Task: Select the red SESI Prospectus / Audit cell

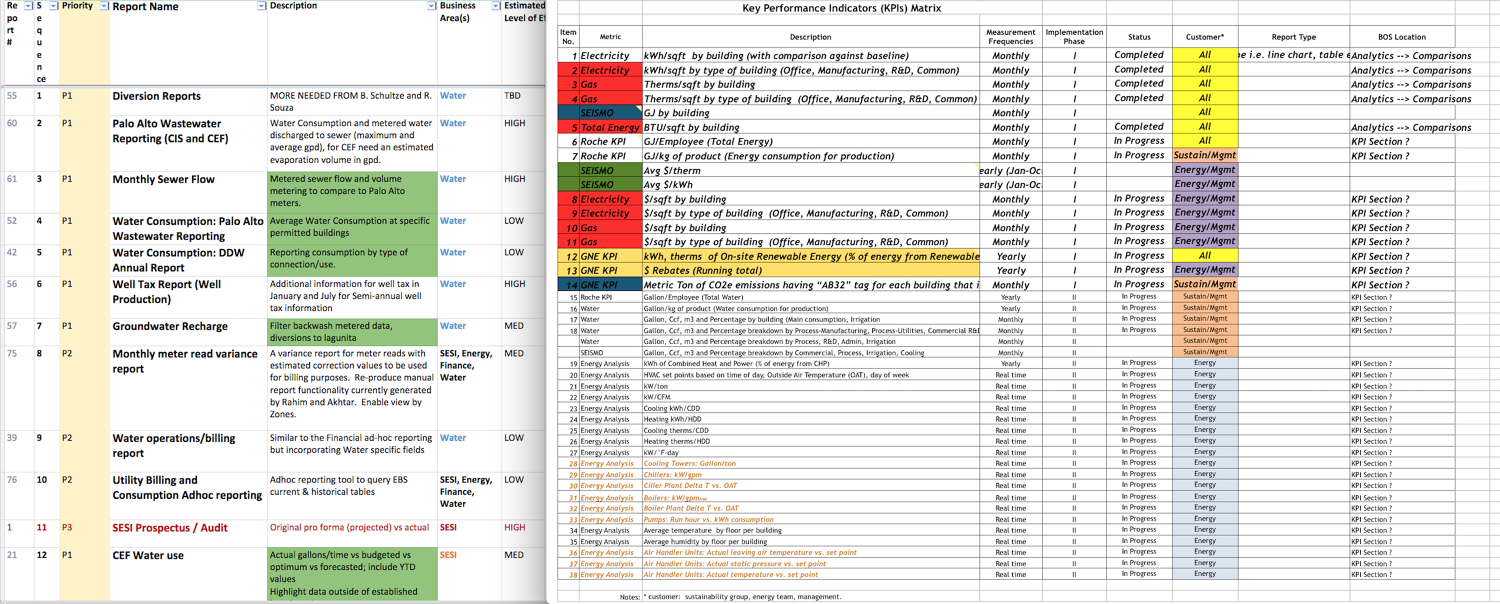Action: 170,528
